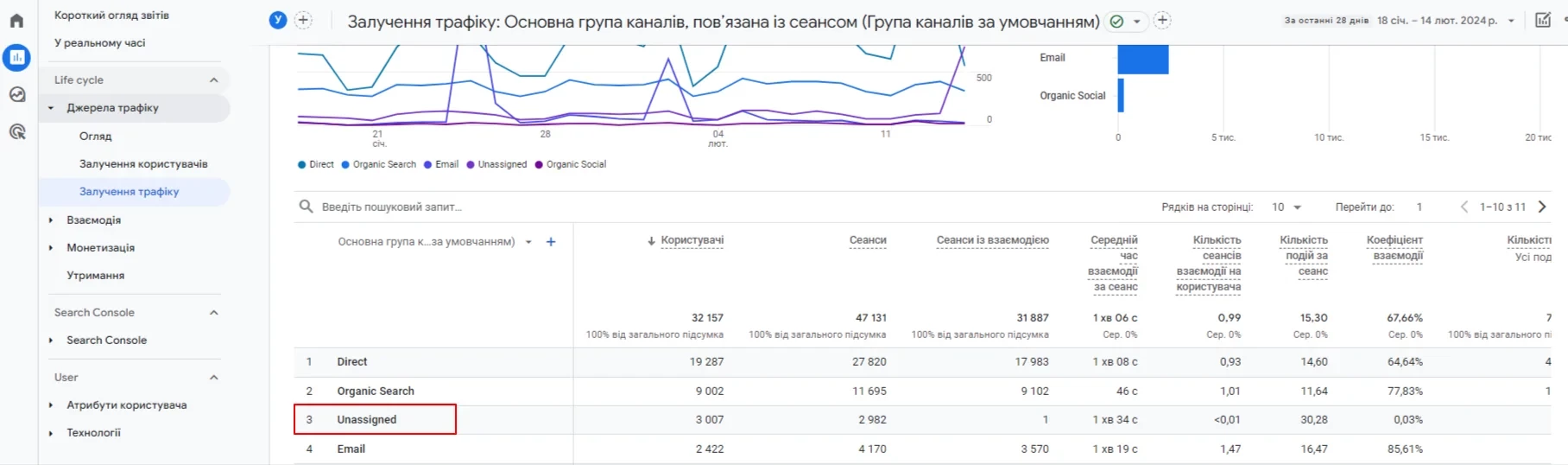
Task: Collapse the 'Search Console' section chevron
Action: (x=214, y=313)
